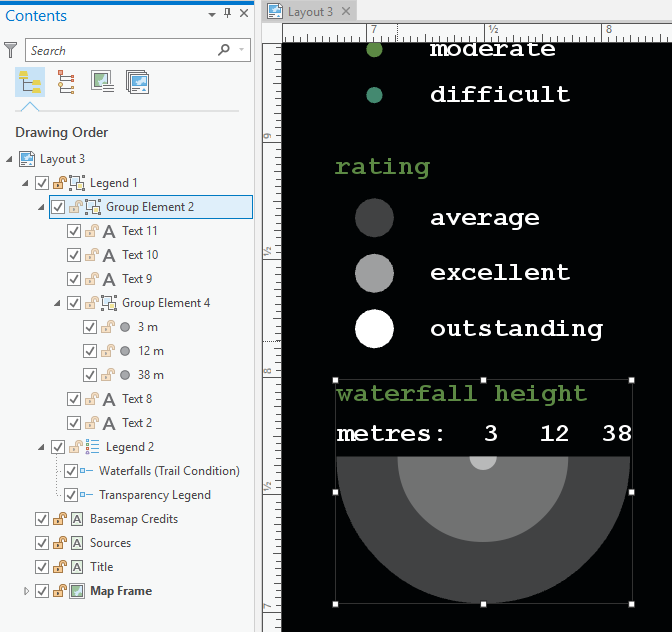Toggle lock icon on Legend 1

pos(60,183)
